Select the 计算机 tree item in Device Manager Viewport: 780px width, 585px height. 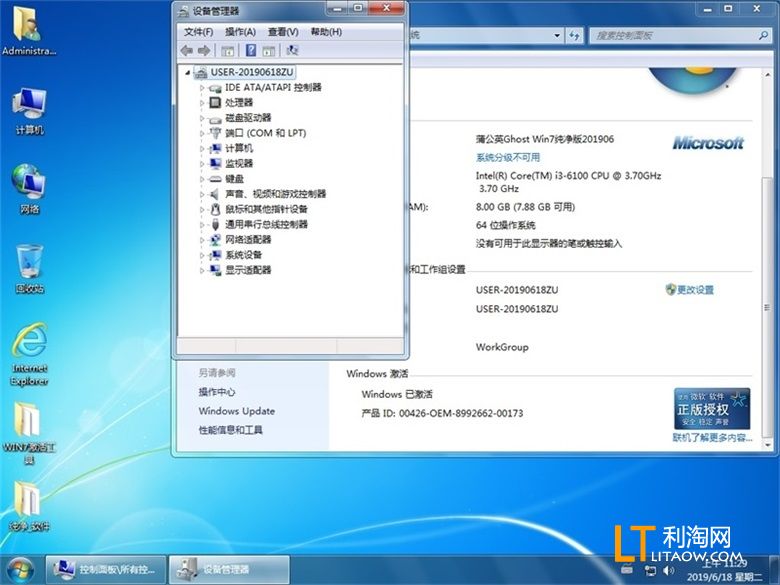(239, 148)
